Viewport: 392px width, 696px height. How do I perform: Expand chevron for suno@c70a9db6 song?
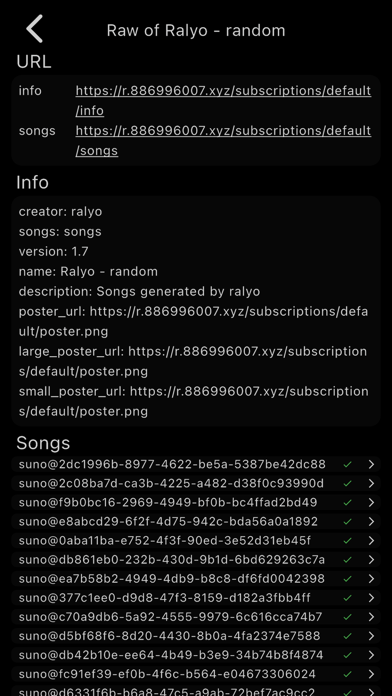click(372, 617)
